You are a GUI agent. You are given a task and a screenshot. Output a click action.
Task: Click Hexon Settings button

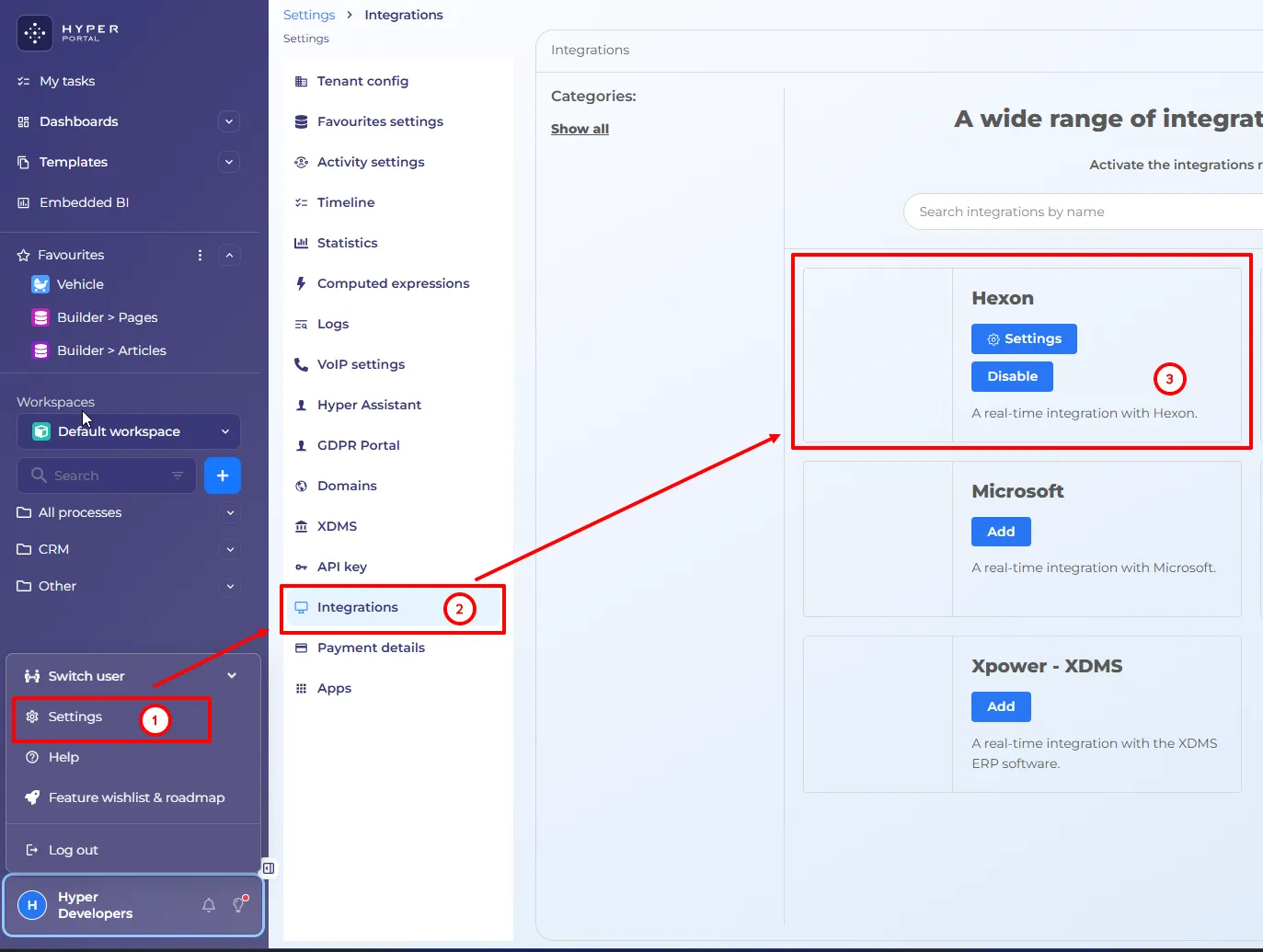point(1024,338)
